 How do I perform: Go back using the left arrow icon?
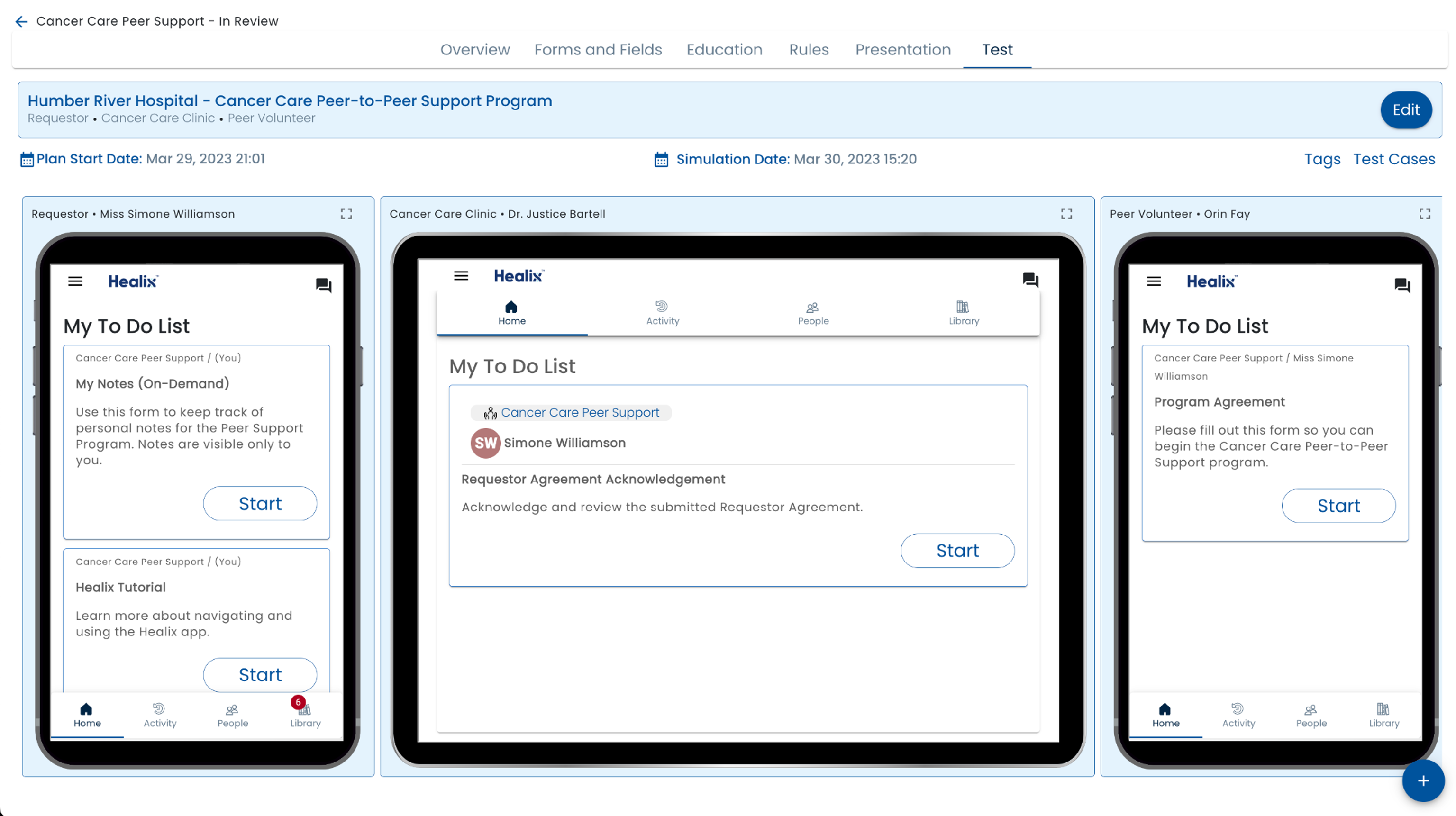[21, 21]
